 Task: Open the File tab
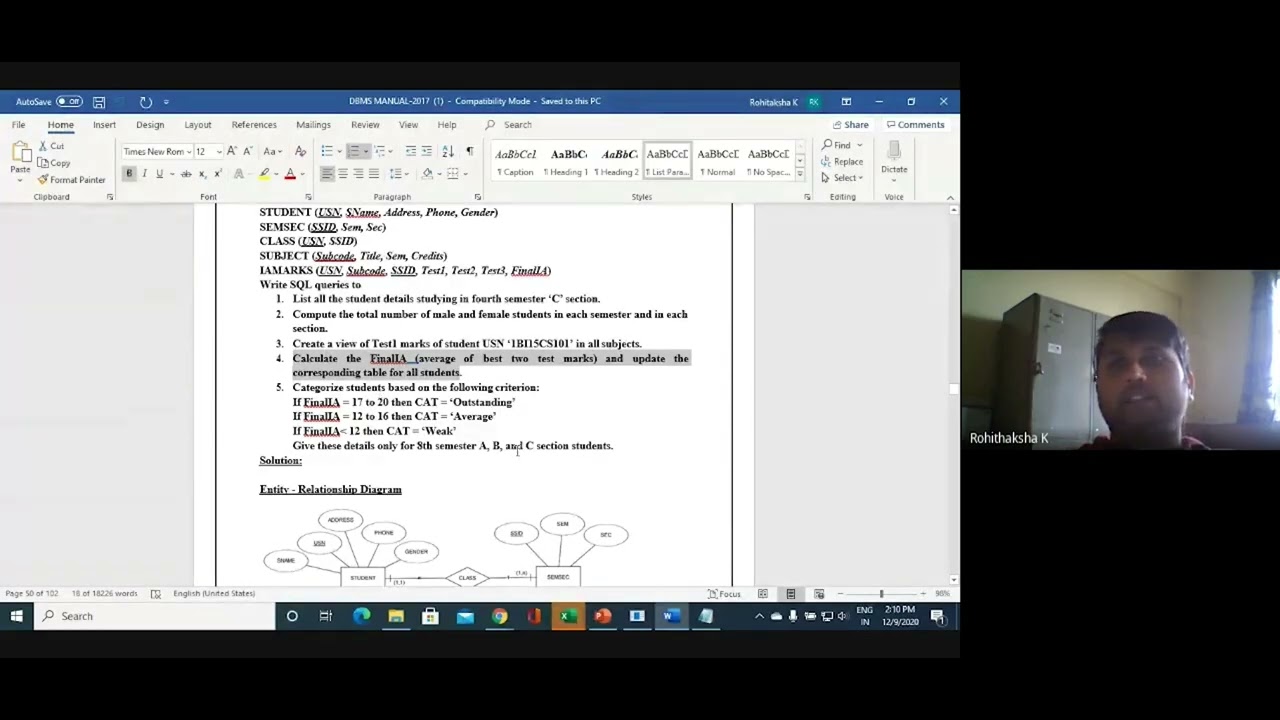pyautogui.click(x=18, y=125)
